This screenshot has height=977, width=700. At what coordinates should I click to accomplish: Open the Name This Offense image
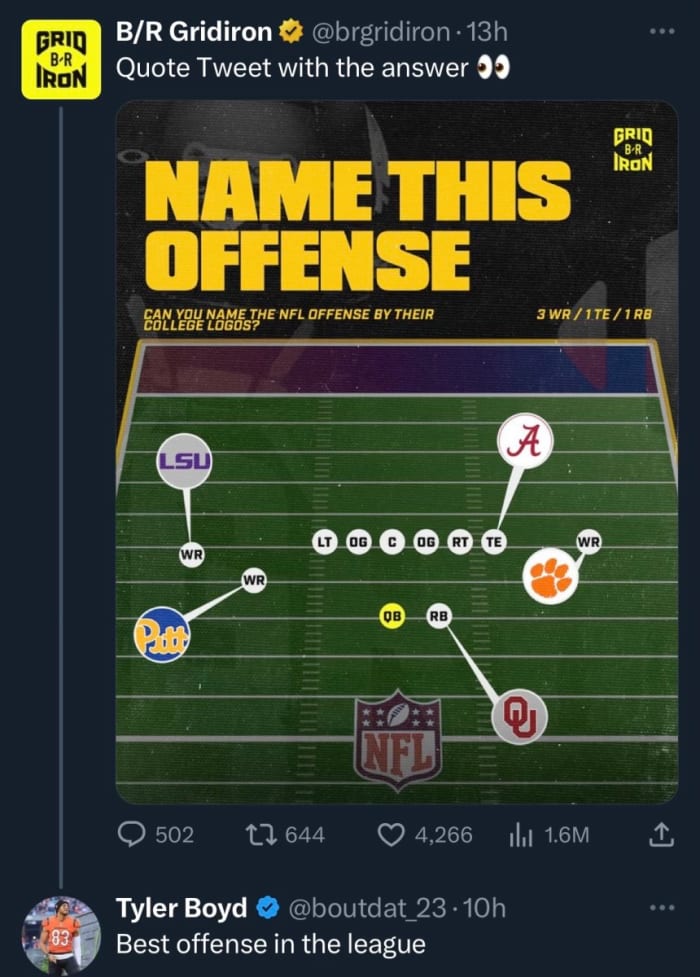coord(397,452)
